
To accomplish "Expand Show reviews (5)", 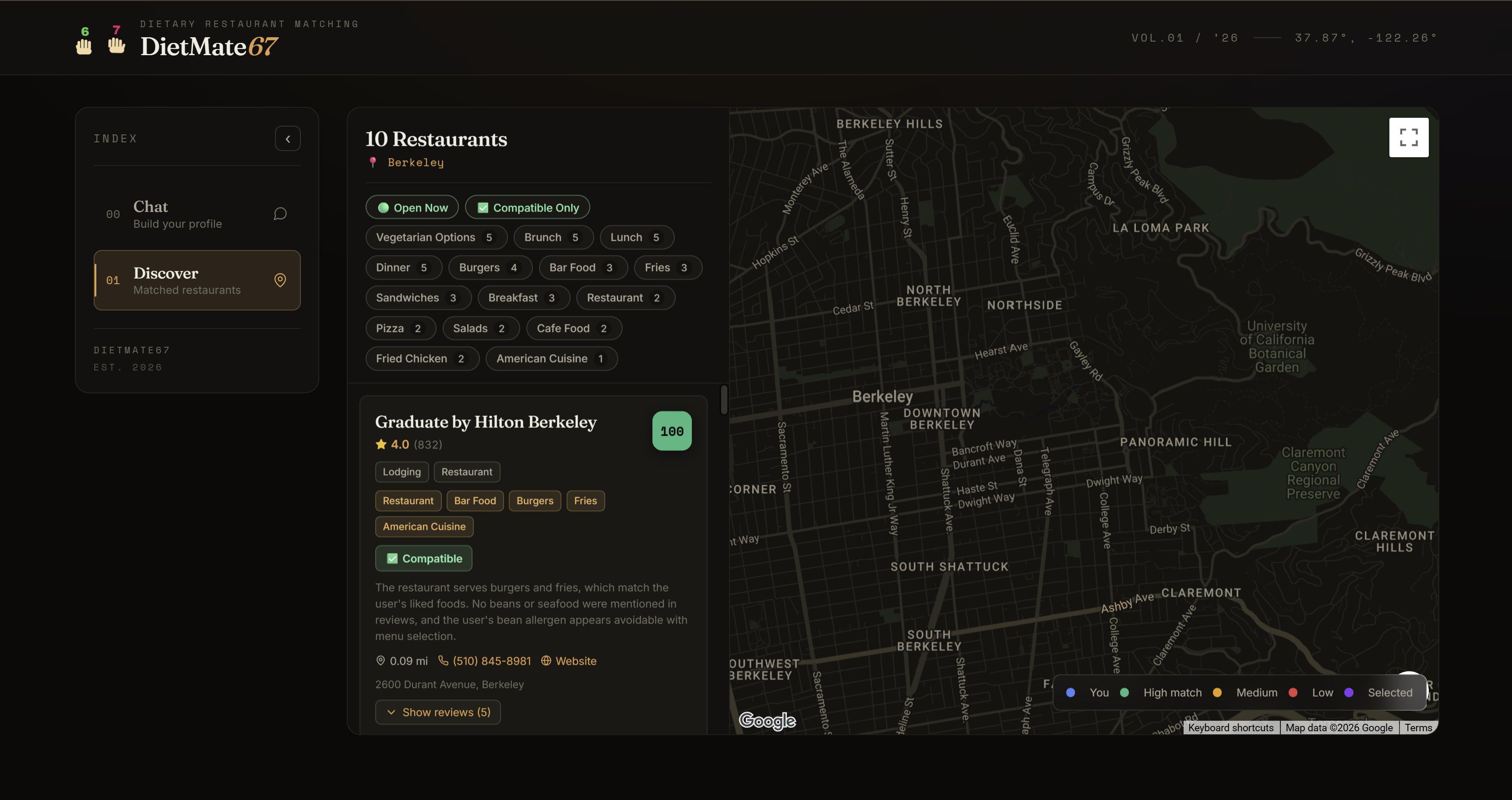I will pos(438,712).
